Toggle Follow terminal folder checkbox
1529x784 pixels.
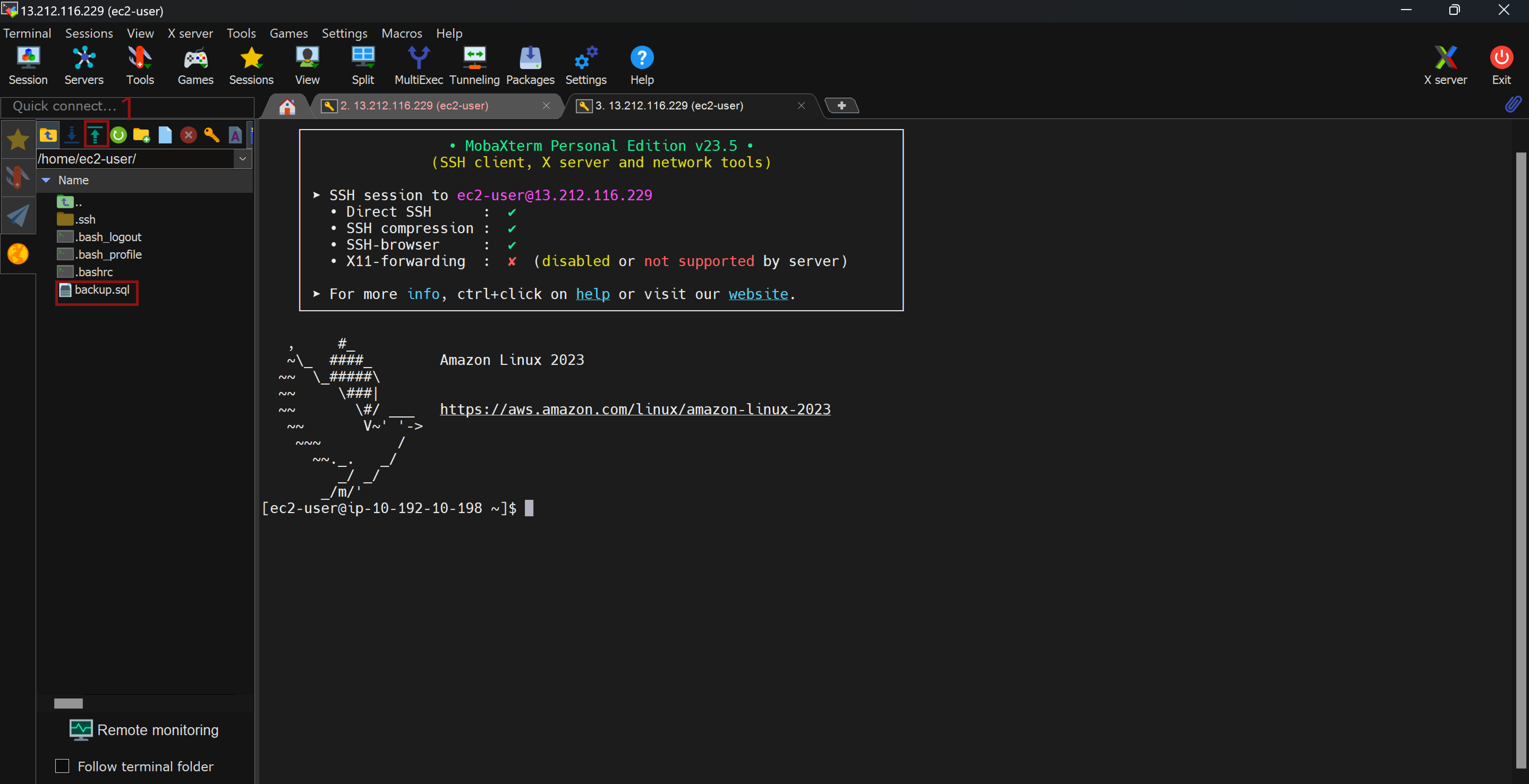[x=62, y=766]
